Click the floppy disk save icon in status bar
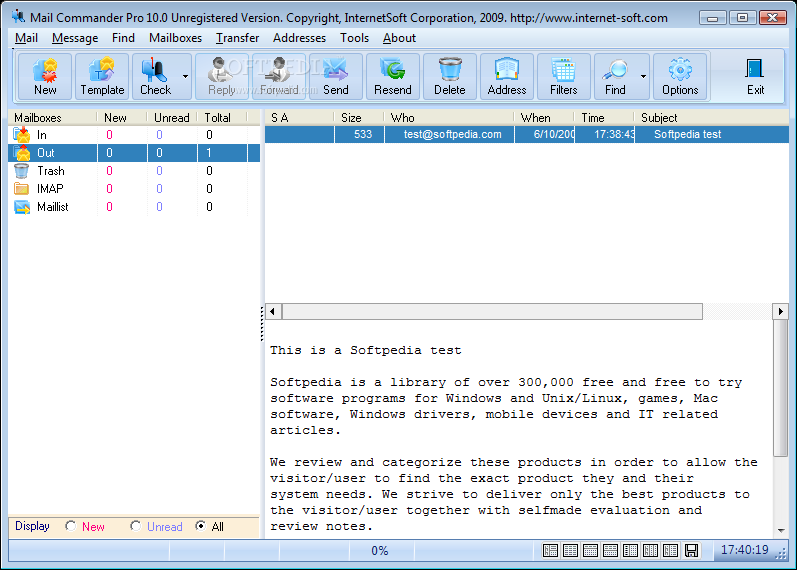Screen dimensions: 797x570 click(691, 550)
